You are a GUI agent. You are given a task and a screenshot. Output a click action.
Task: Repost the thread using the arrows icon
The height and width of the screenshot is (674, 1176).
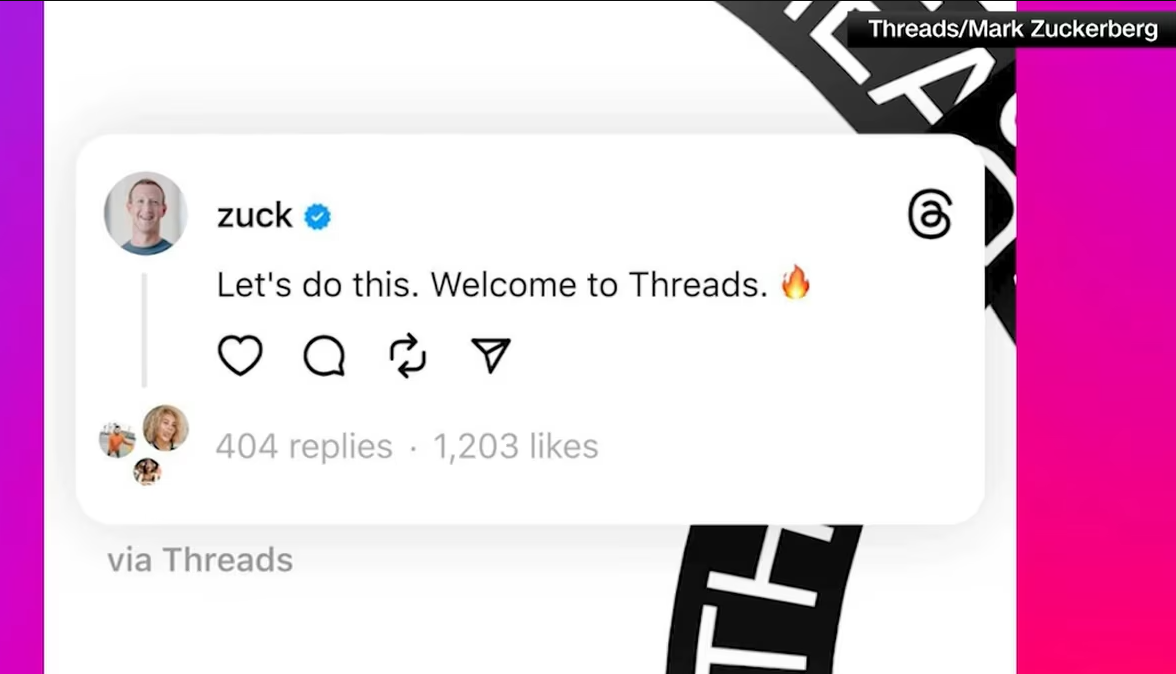(x=407, y=355)
